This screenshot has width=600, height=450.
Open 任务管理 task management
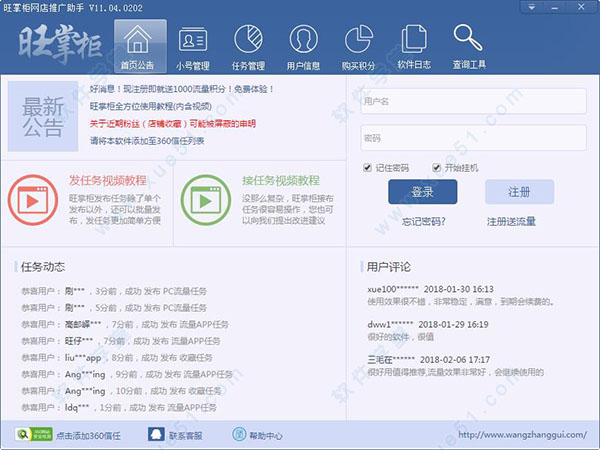[248, 47]
